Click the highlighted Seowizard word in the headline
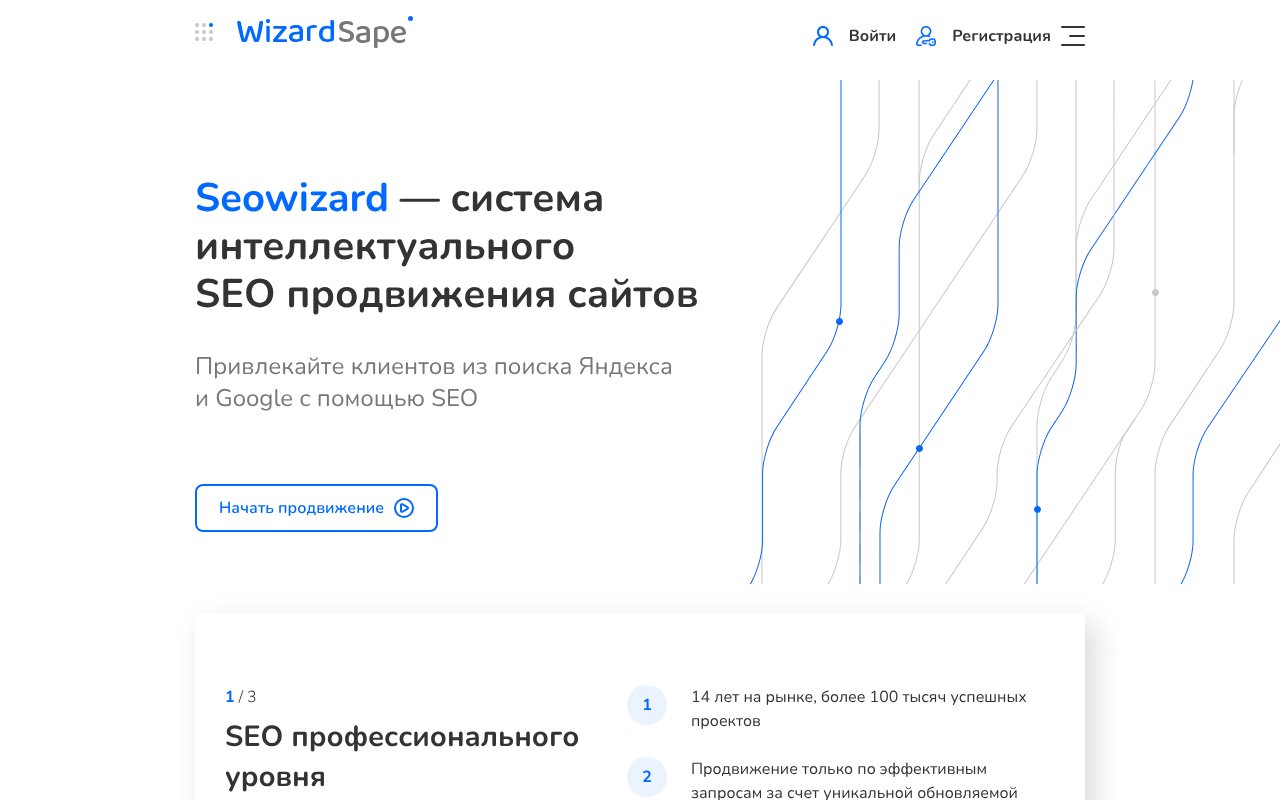Viewport: 1280px width, 800px height. pyautogui.click(x=292, y=198)
